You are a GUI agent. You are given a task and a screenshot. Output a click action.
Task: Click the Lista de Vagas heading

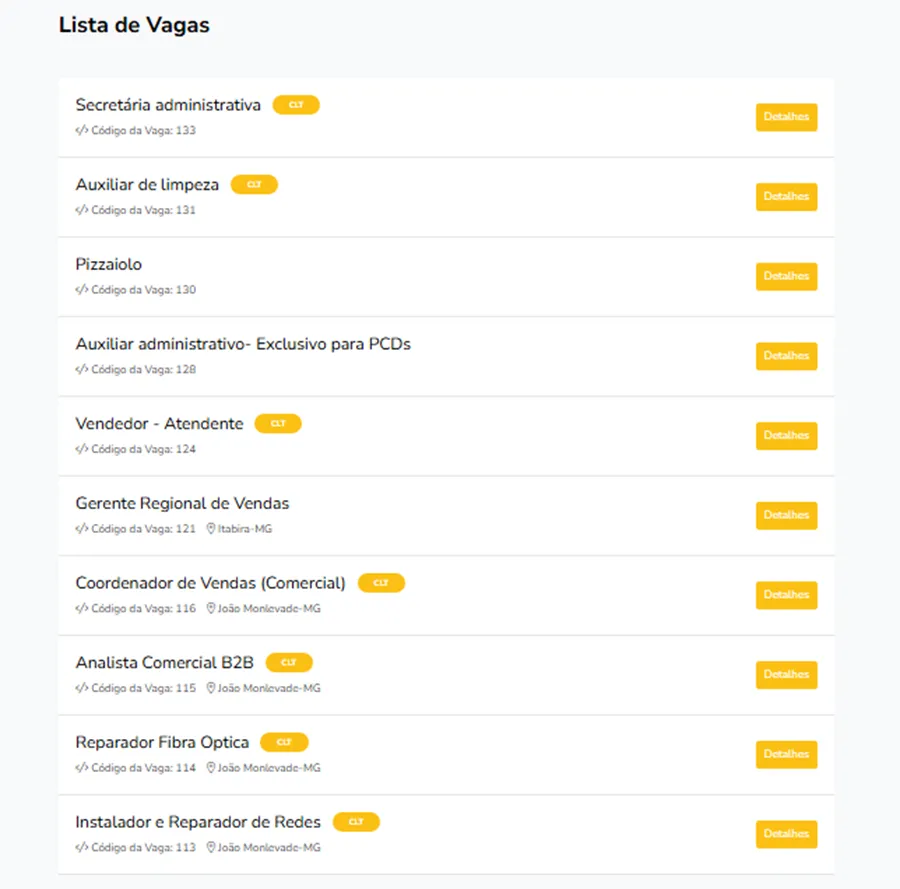(134, 25)
